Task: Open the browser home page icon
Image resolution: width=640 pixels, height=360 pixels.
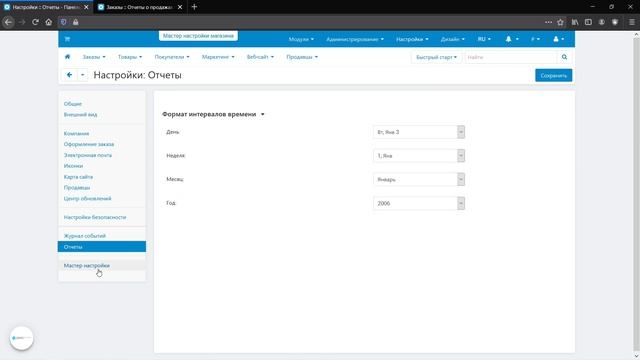Action: pos(49,22)
